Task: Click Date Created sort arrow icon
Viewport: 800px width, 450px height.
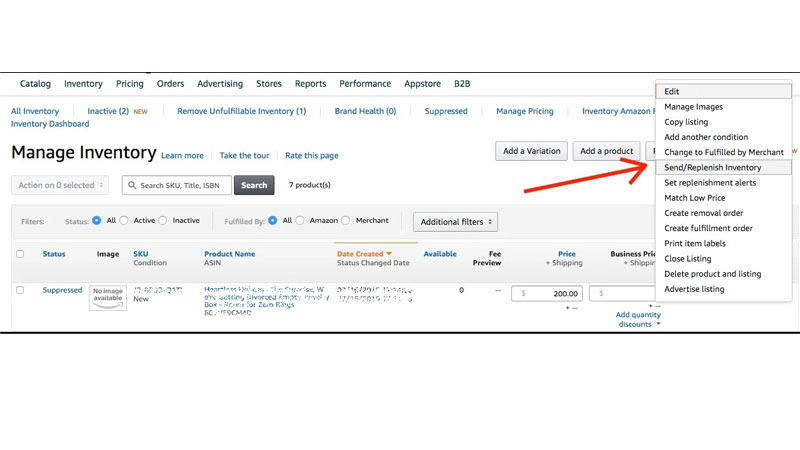Action: tap(389, 254)
